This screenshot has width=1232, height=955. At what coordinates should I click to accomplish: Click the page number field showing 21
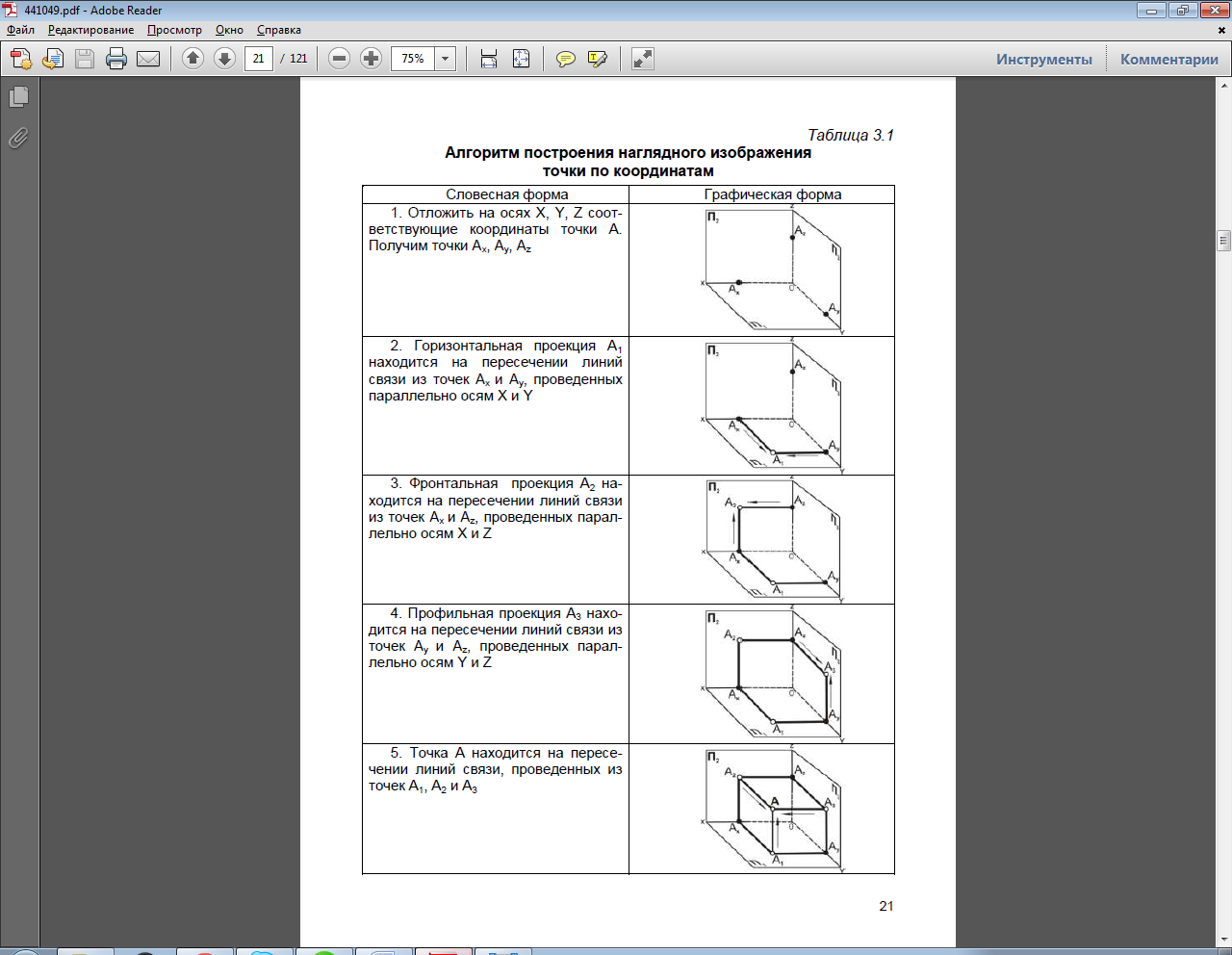click(x=258, y=59)
